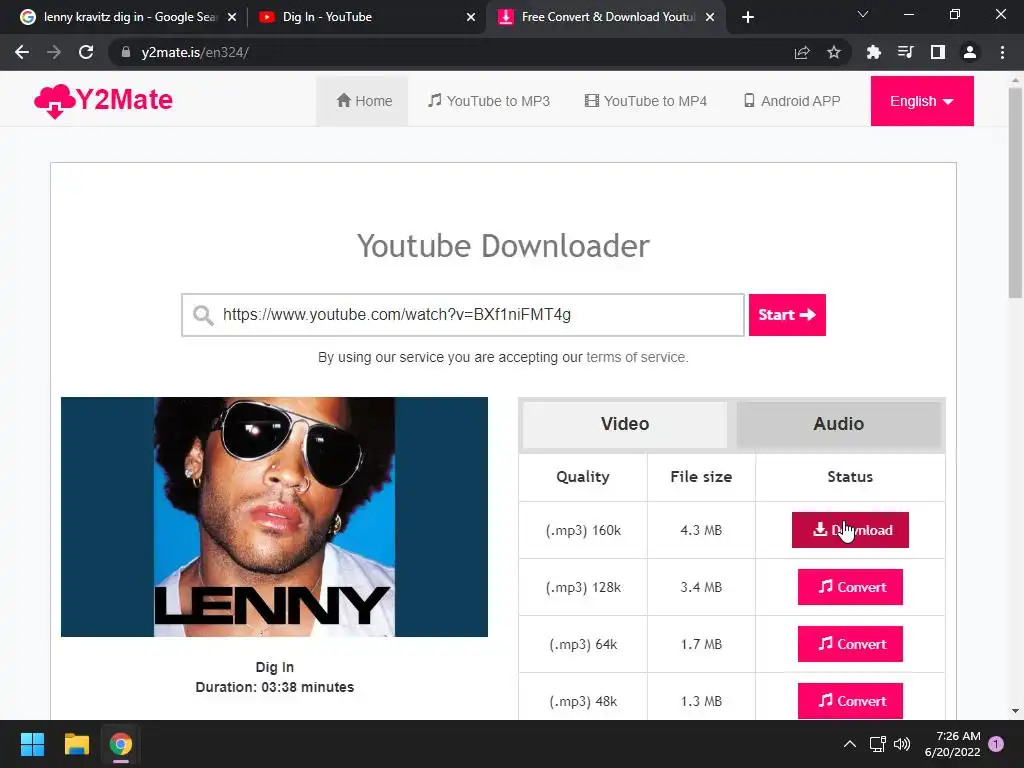The width and height of the screenshot is (1024, 768).
Task: Open network status tray icon
Action: click(878, 744)
